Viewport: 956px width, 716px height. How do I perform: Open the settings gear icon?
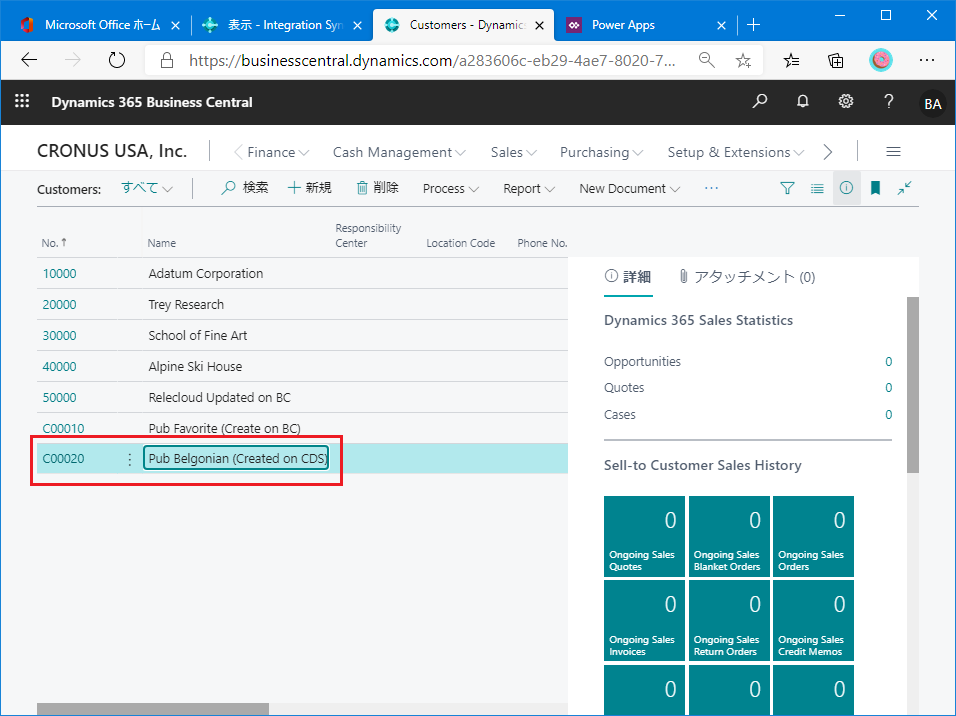pyautogui.click(x=846, y=101)
